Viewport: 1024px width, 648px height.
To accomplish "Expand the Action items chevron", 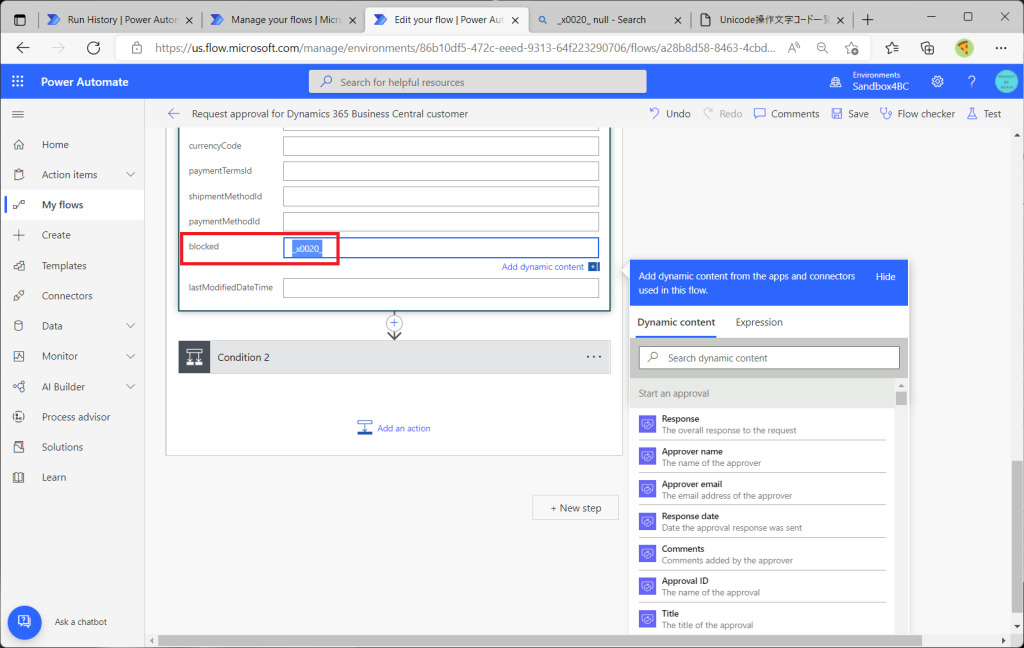I will point(131,174).
